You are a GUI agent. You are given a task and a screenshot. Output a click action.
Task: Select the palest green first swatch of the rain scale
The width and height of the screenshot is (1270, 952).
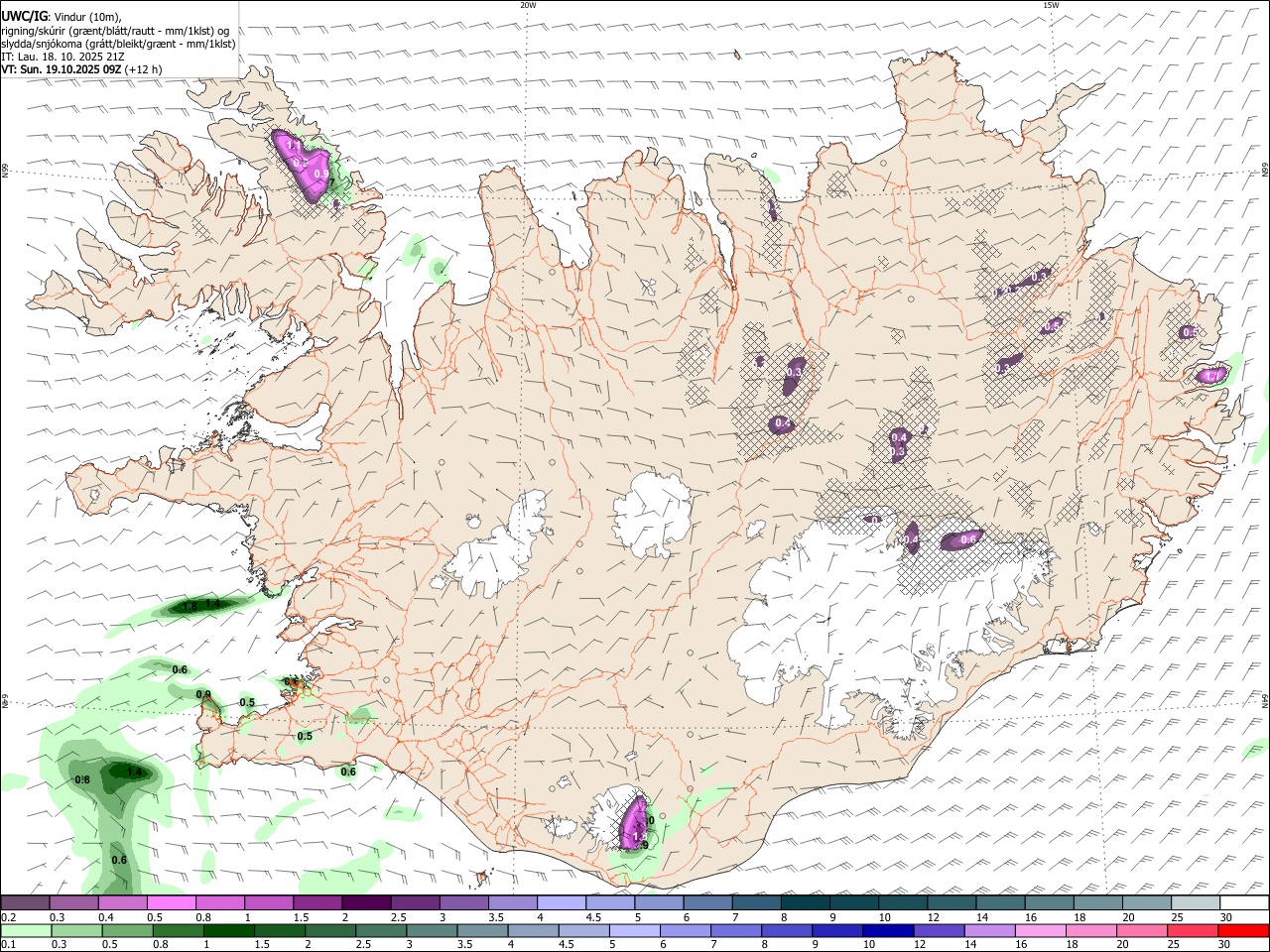point(26,931)
